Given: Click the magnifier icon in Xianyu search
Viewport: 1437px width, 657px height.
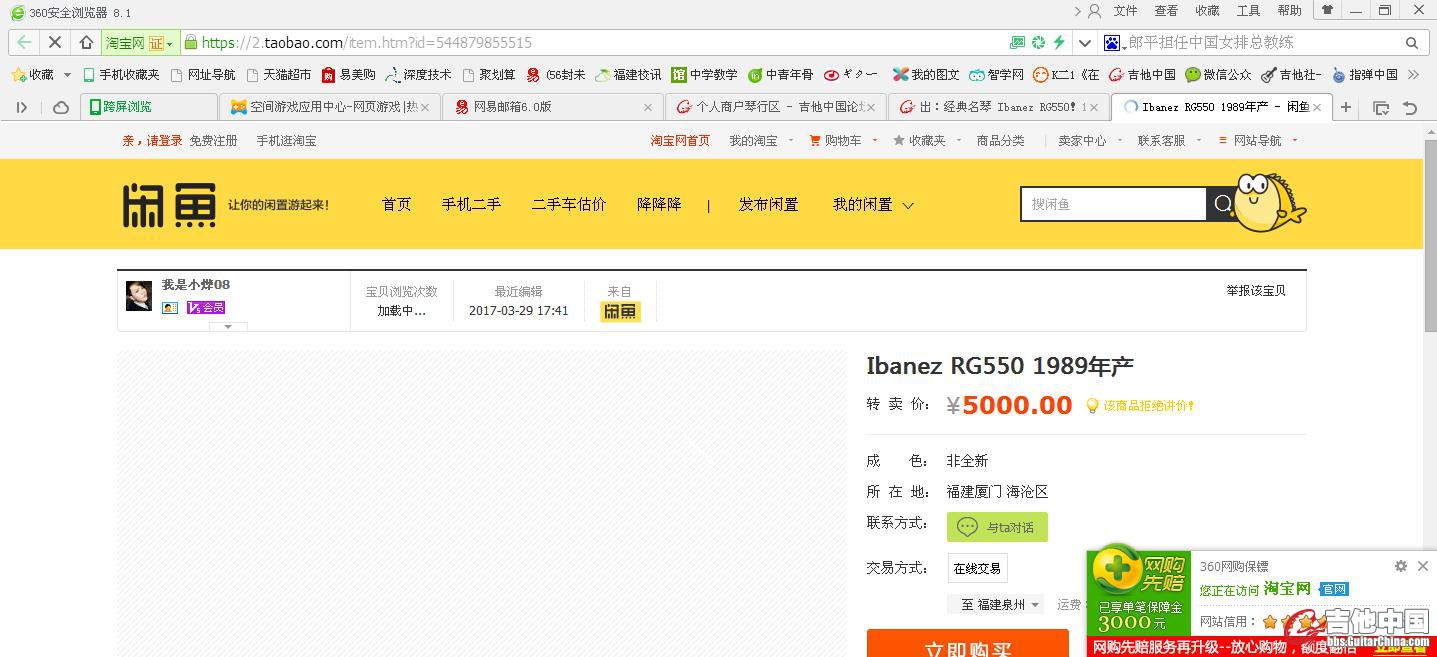Looking at the screenshot, I should pos(1222,204).
